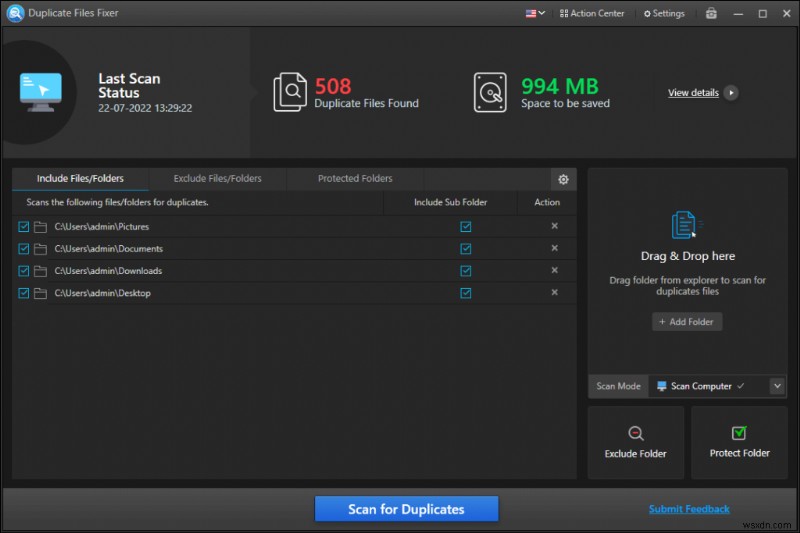
Task: Start Scan for Duplicates
Action: [x=406, y=509]
